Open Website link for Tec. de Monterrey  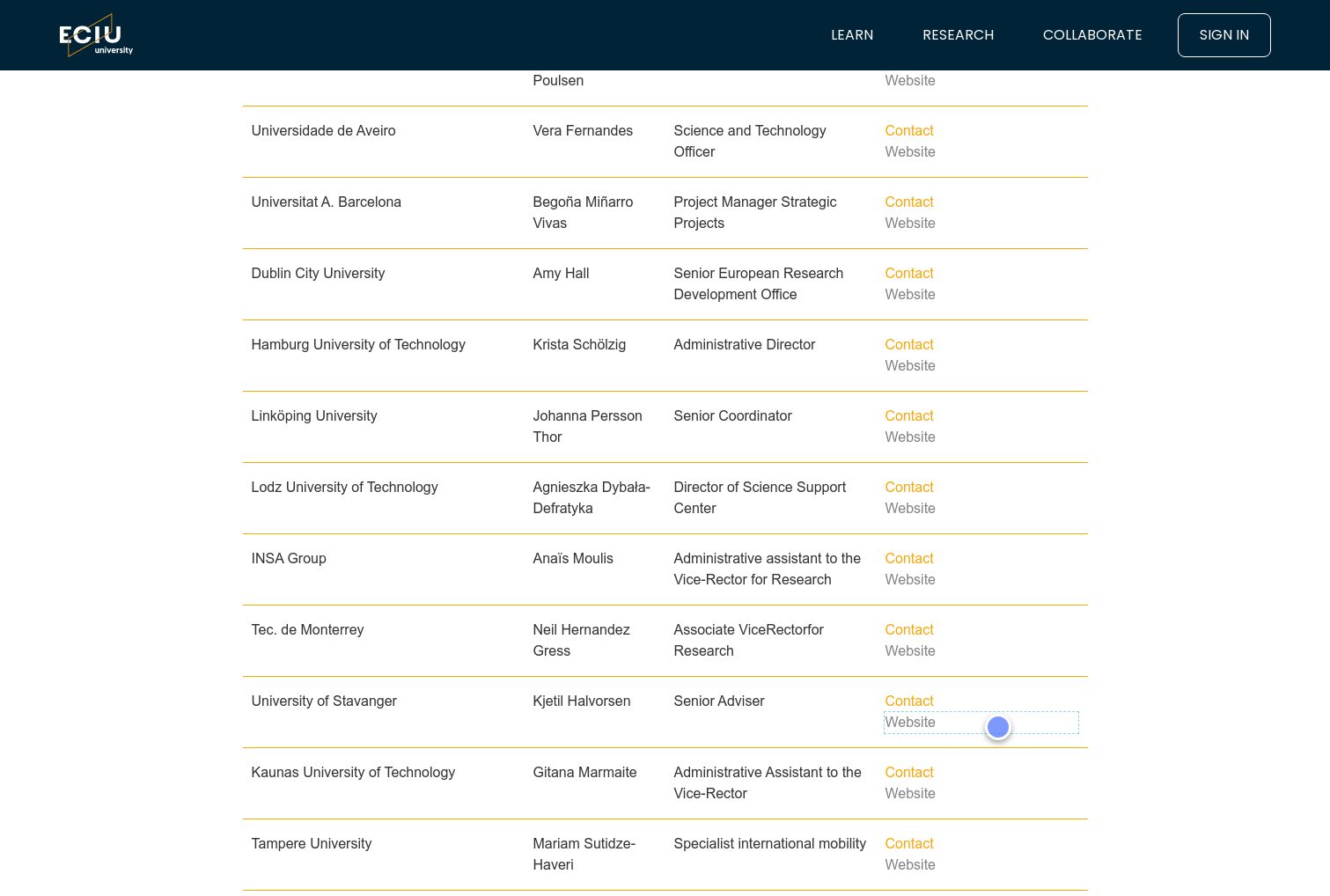tap(910, 650)
